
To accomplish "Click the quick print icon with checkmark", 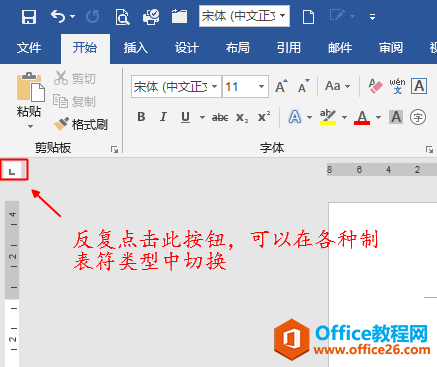I will tap(151, 17).
